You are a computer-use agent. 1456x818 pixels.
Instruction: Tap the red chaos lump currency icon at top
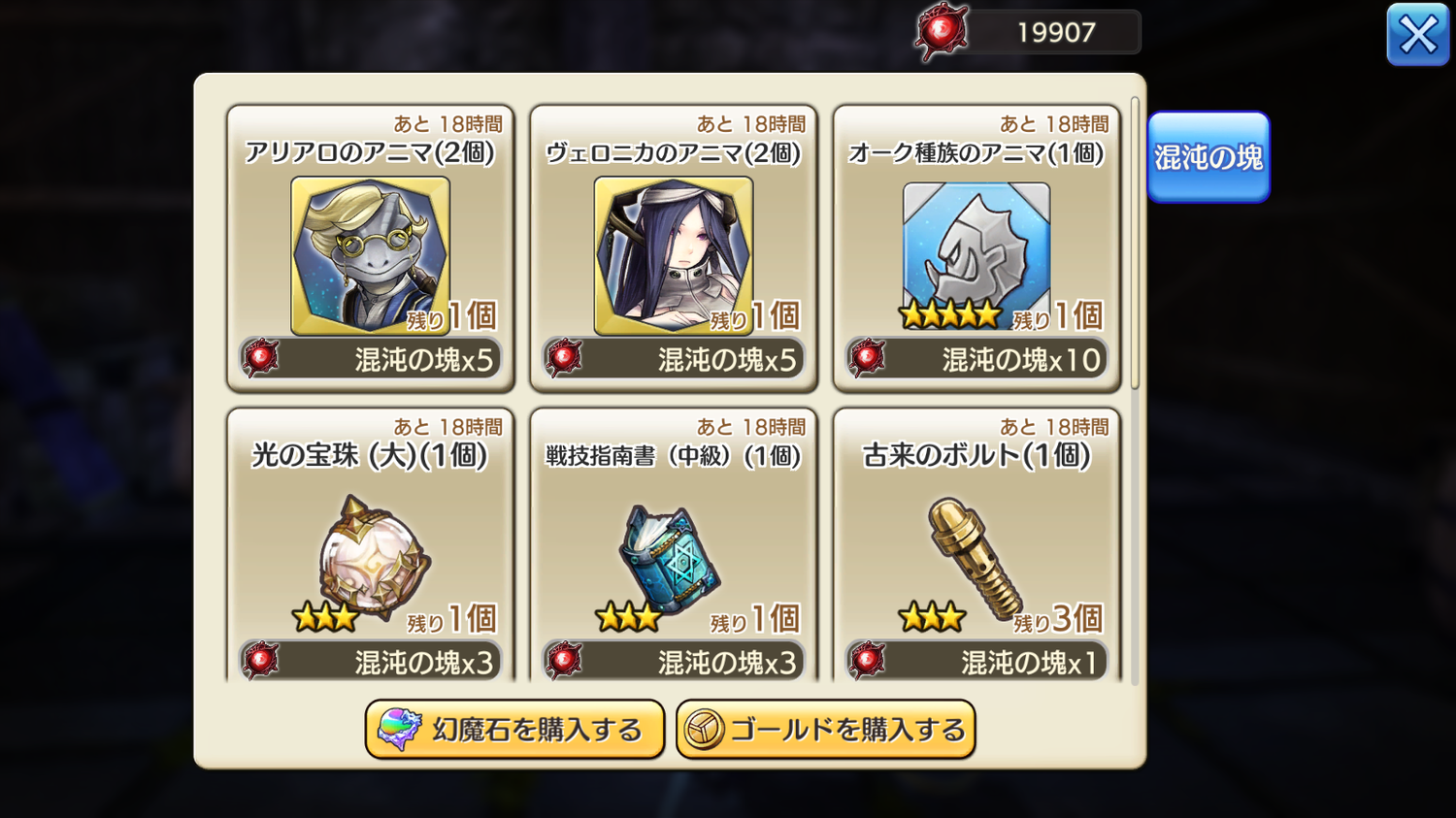point(942,32)
